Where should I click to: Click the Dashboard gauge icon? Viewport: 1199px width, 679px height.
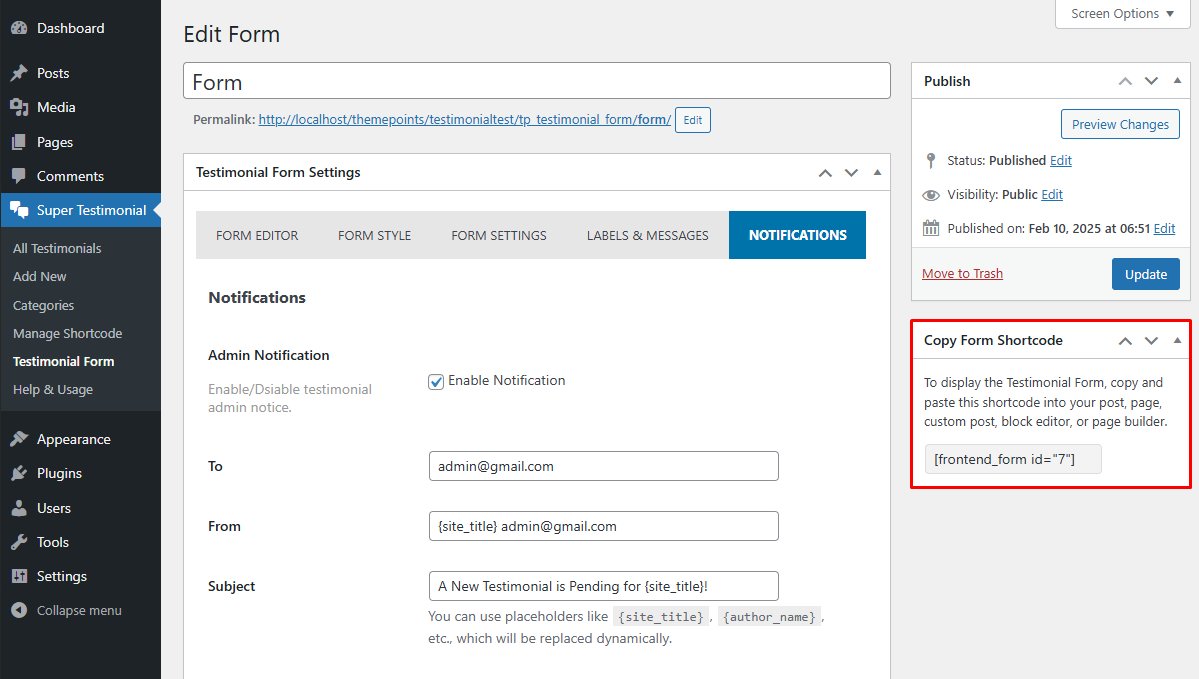[x=19, y=28]
